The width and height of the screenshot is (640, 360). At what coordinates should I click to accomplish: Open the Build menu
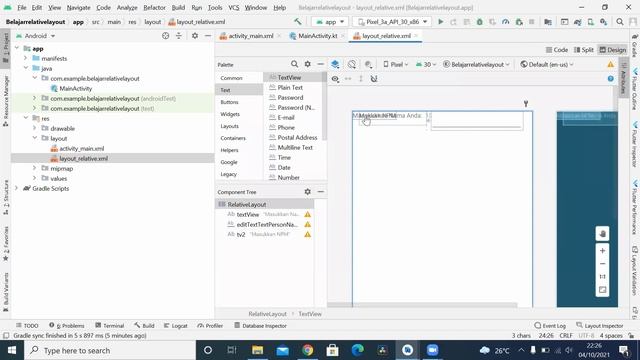pyautogui.click(x=178, y=7)
